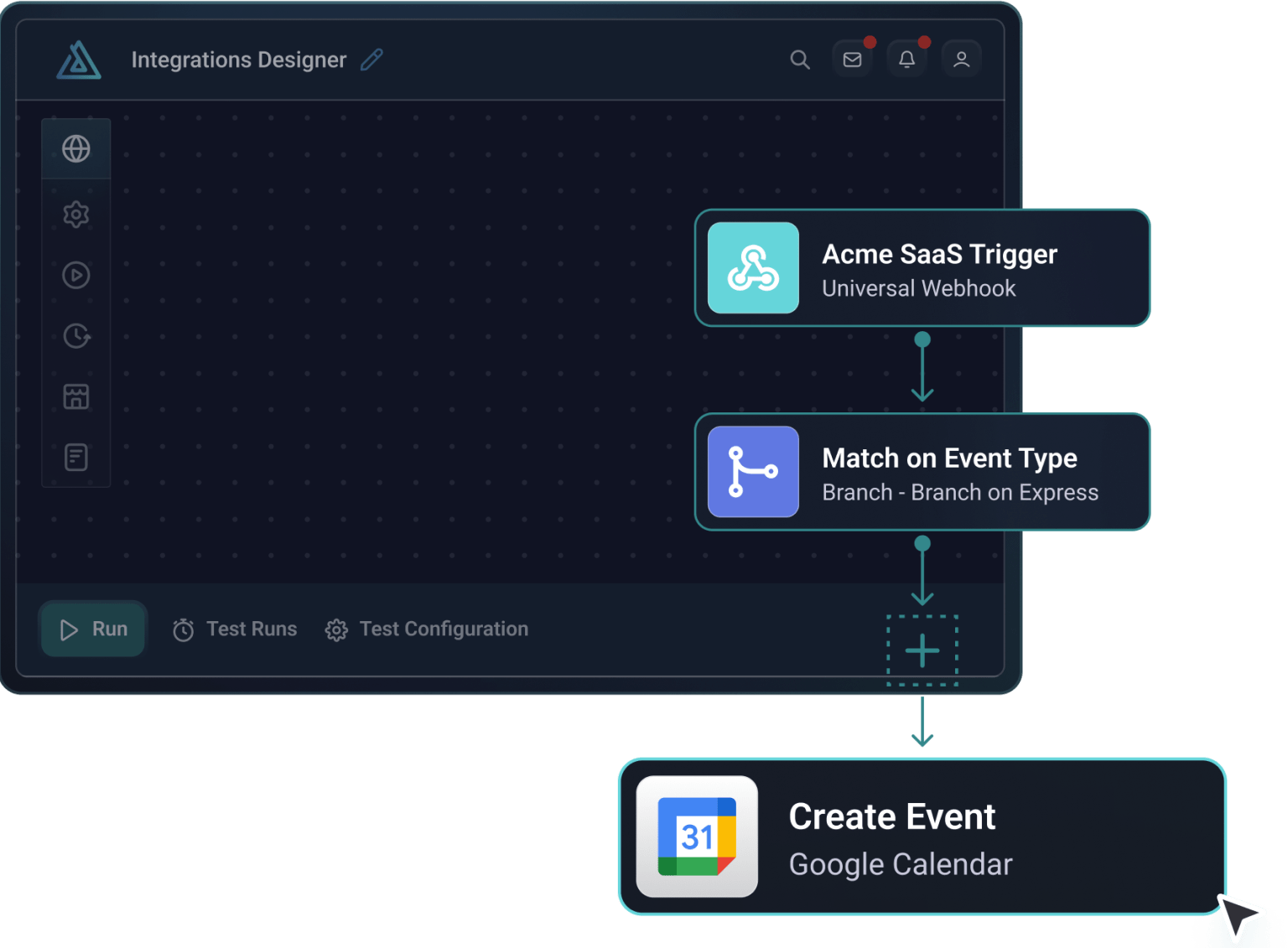
Task: Click the "Universal Webhook" subtitle
Action: pos(919,288)
